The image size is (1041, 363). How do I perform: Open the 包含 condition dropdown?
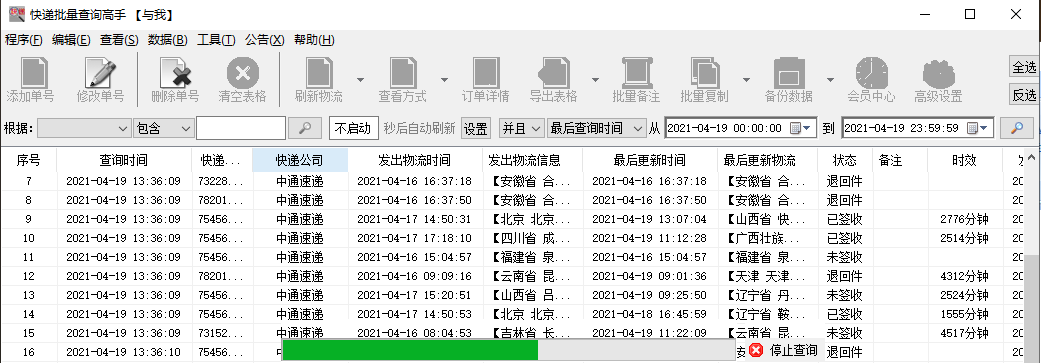click(163, 128)
